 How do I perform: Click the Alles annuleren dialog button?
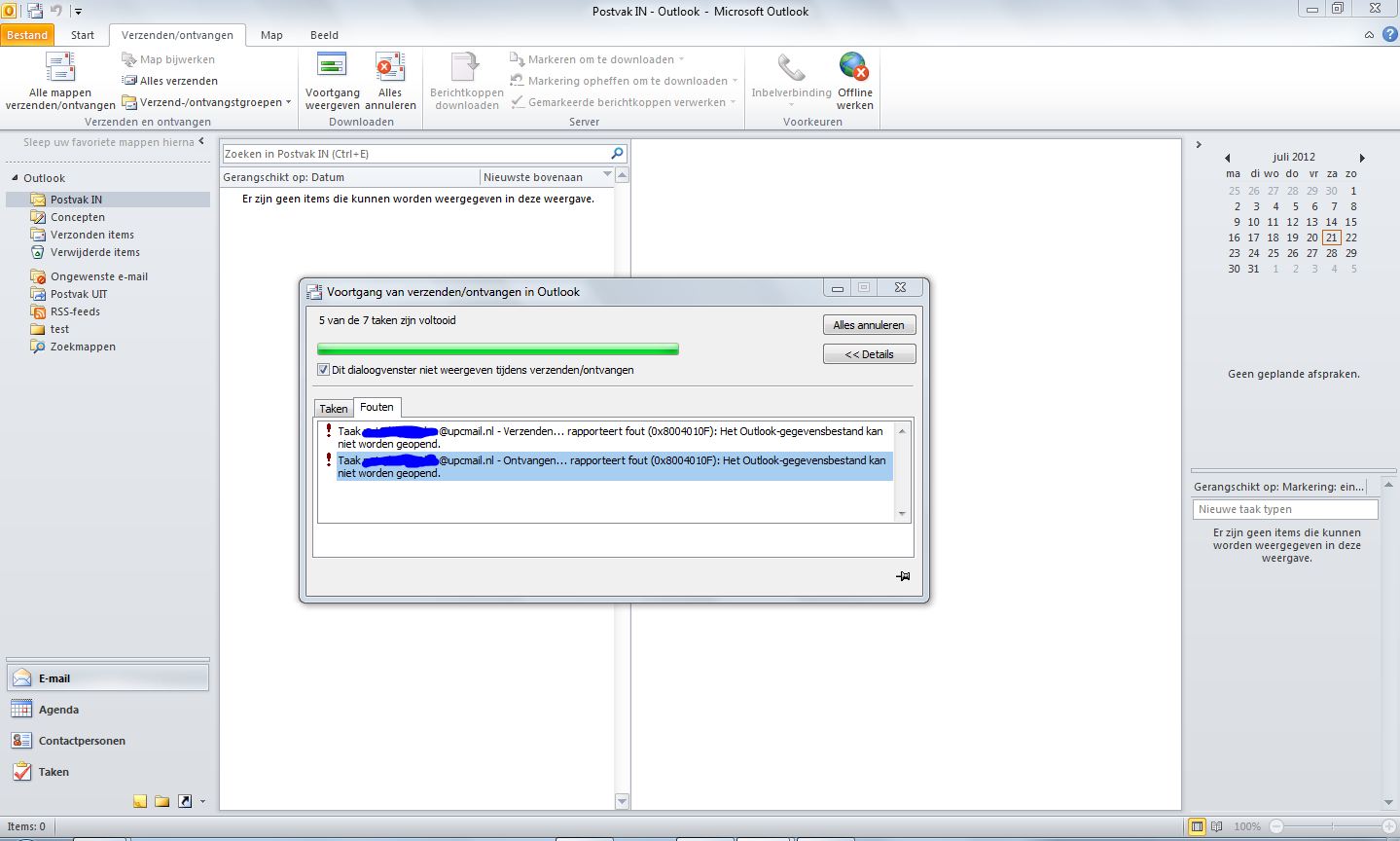(869, 325)
